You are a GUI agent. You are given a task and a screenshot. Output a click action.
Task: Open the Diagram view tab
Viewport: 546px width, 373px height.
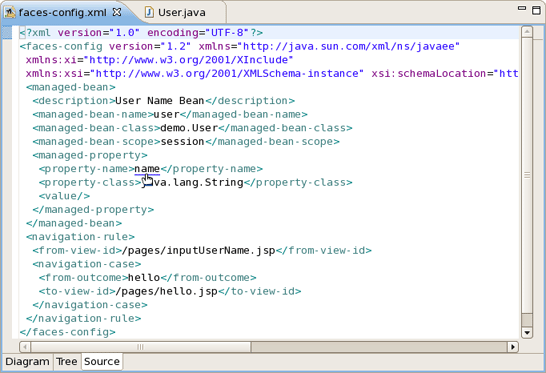point(27,362)
